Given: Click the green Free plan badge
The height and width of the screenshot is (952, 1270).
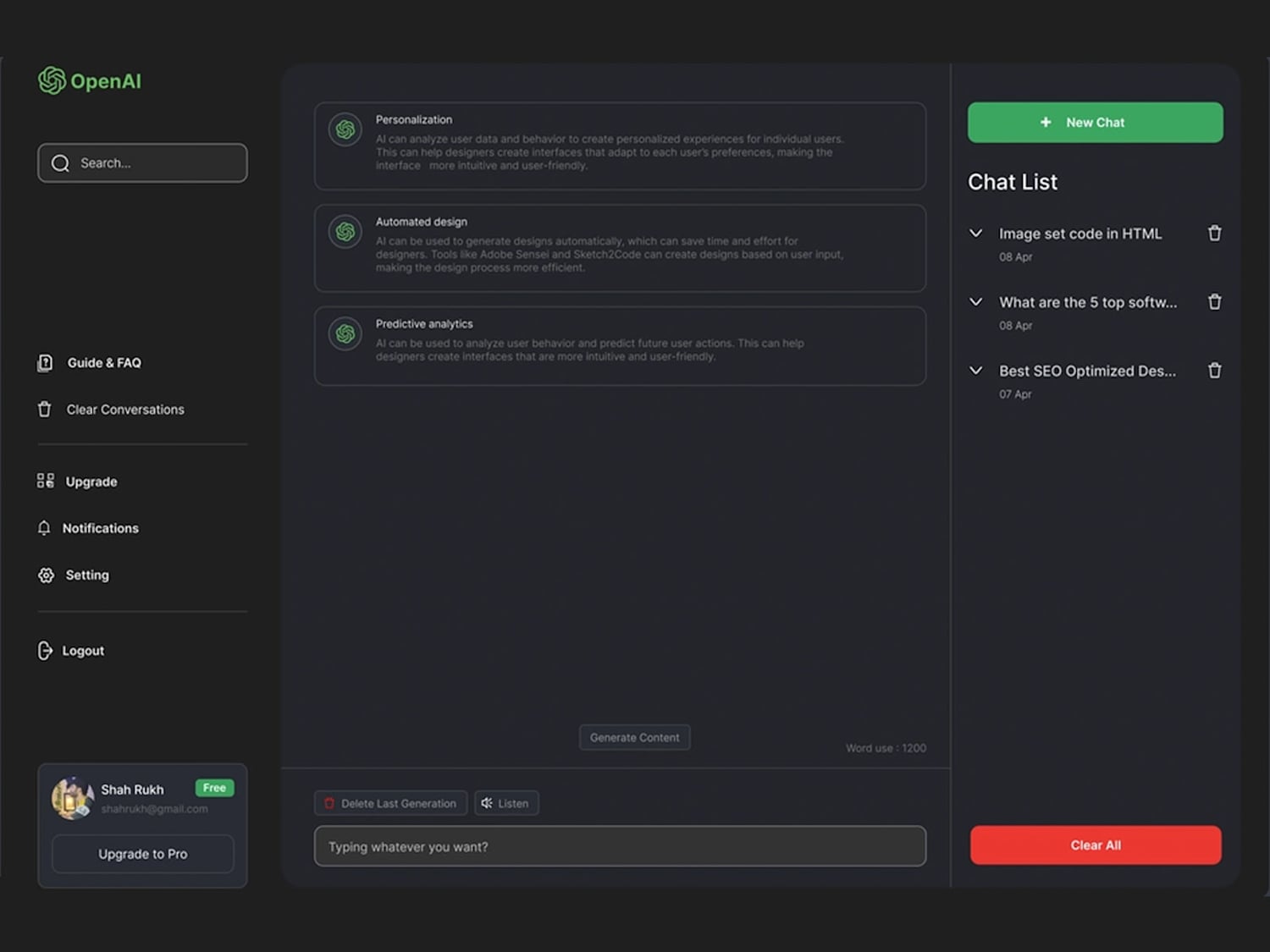Looking at the screenshot, I should 215,788.
